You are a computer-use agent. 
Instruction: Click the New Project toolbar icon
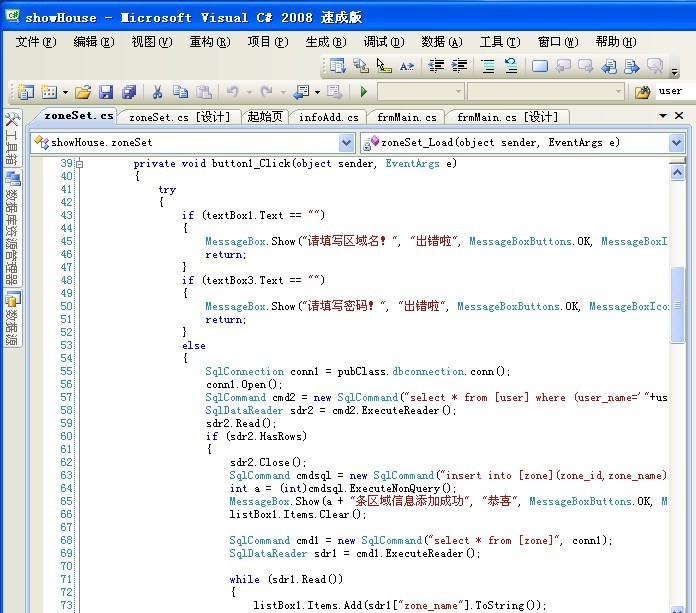[x=26, y=92]
